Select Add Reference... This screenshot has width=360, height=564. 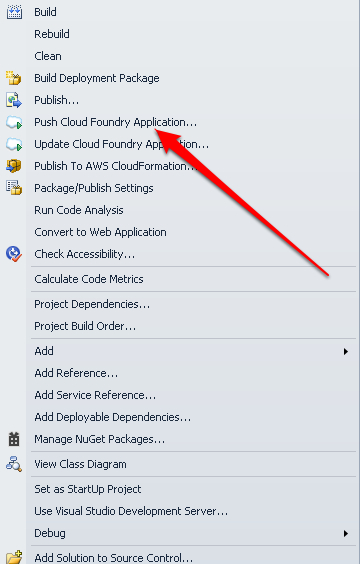(x=76, y=373)
